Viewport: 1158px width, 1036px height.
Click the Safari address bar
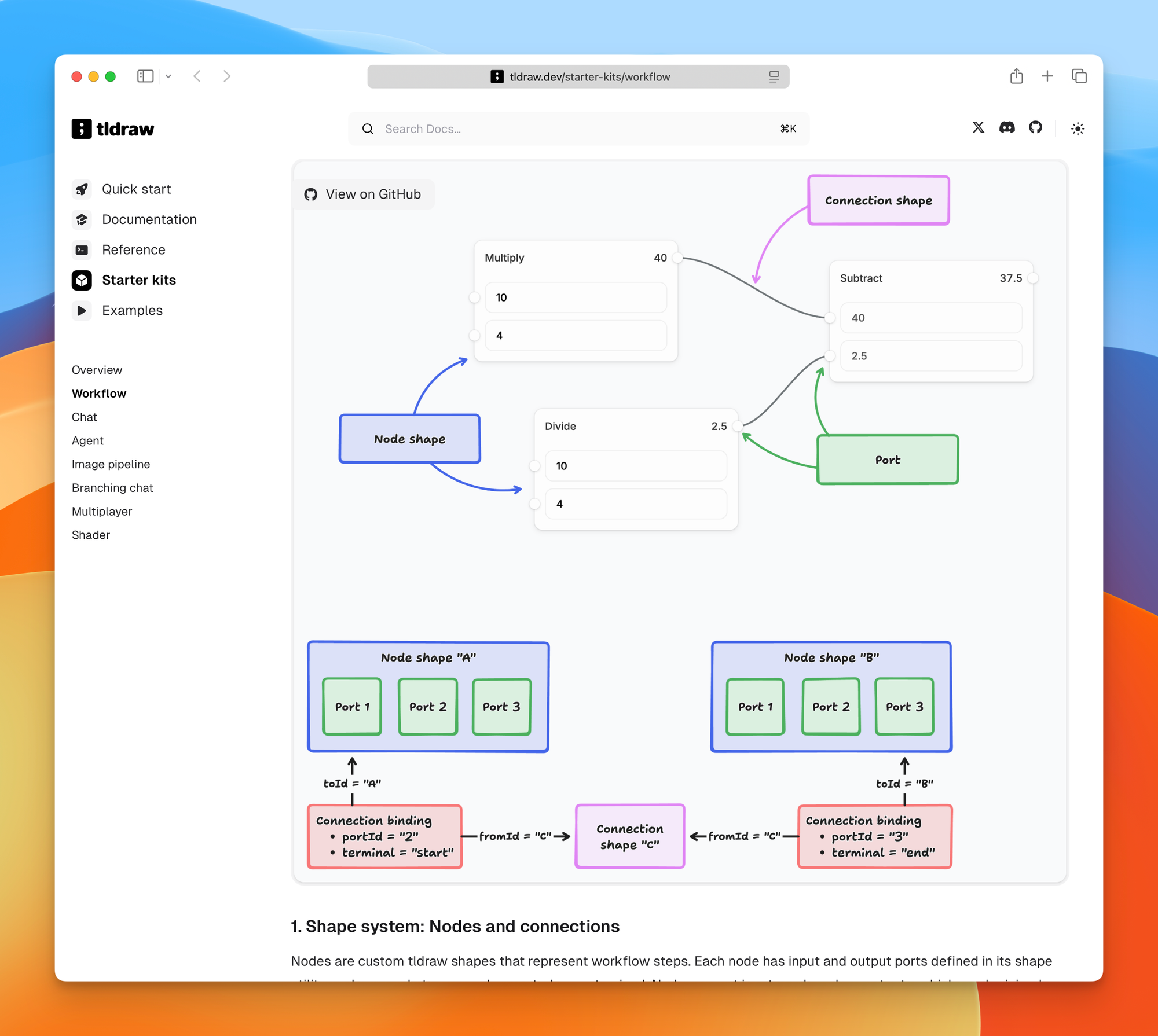(x=578, y=76)
